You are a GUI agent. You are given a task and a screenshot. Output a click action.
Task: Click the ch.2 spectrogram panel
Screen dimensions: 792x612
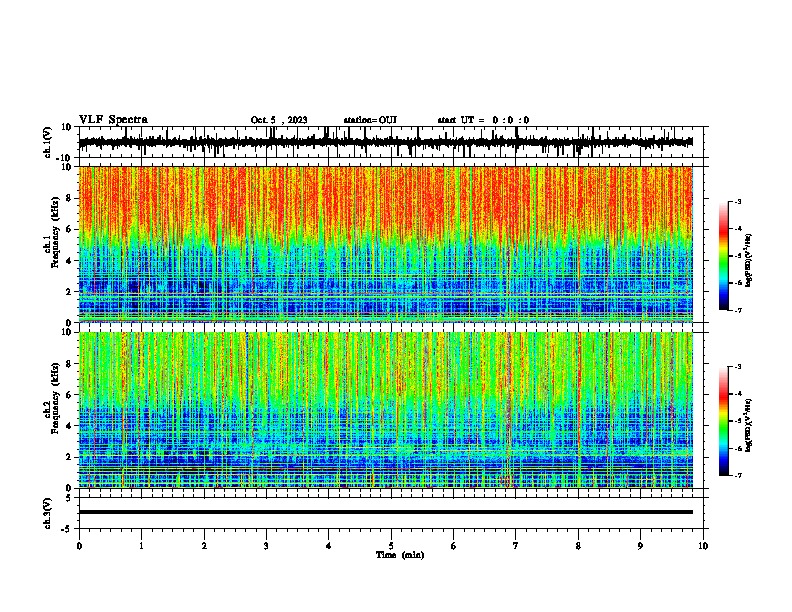pos(385,410)
